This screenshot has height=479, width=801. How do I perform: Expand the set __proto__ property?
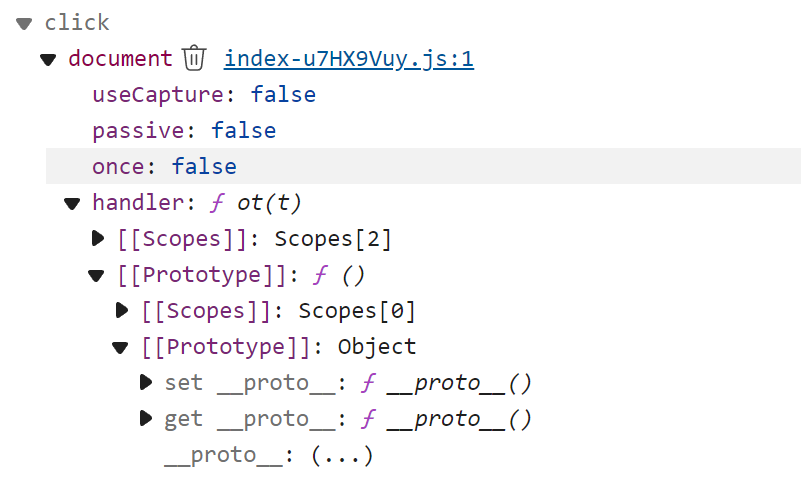(x=146, y=382)
